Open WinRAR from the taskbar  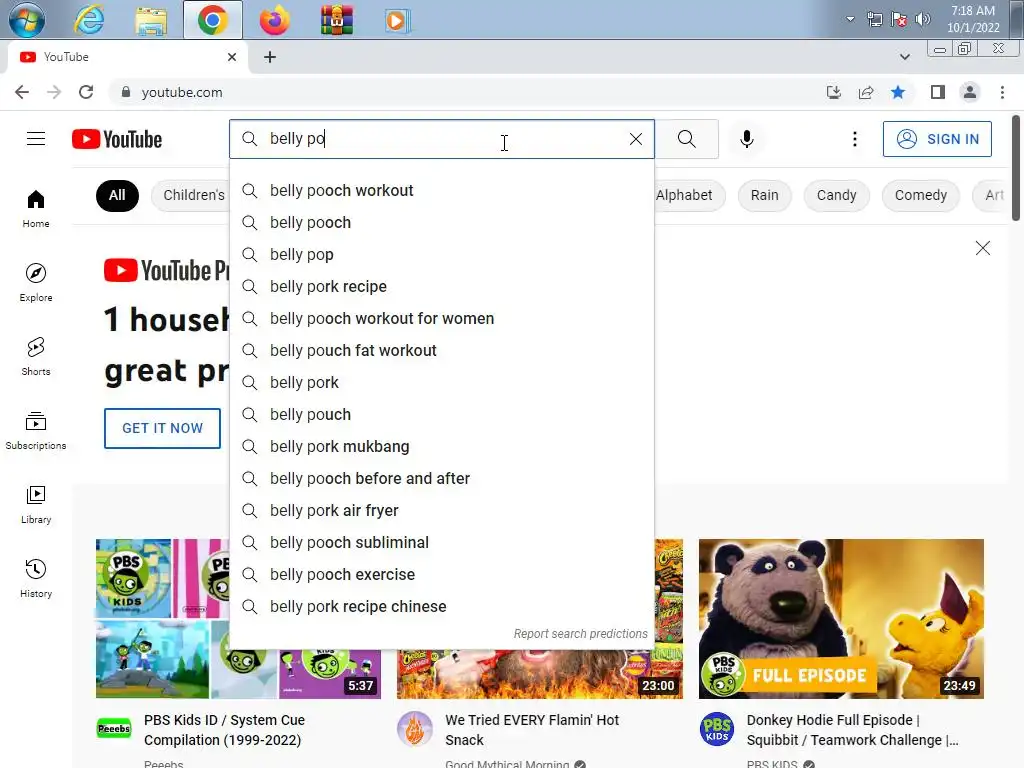tap(336, 20)
